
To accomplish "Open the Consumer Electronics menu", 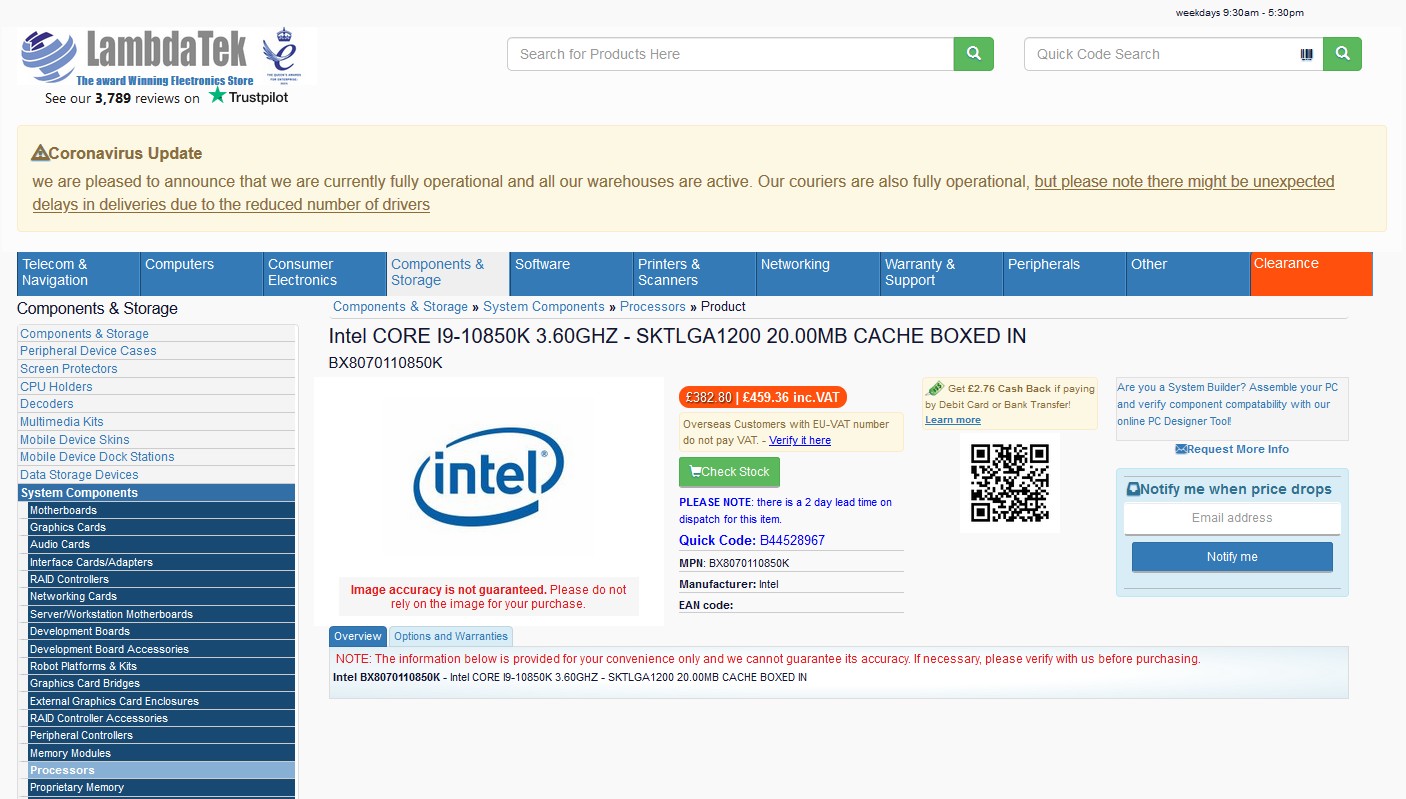I will click(x=324, y=273).
